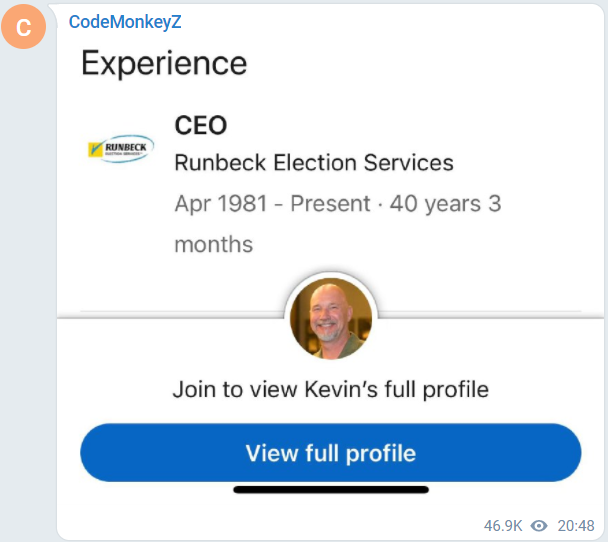
Task: Click the orange C avatar icon
Action: pyautogui.click(x=25, y=27)
